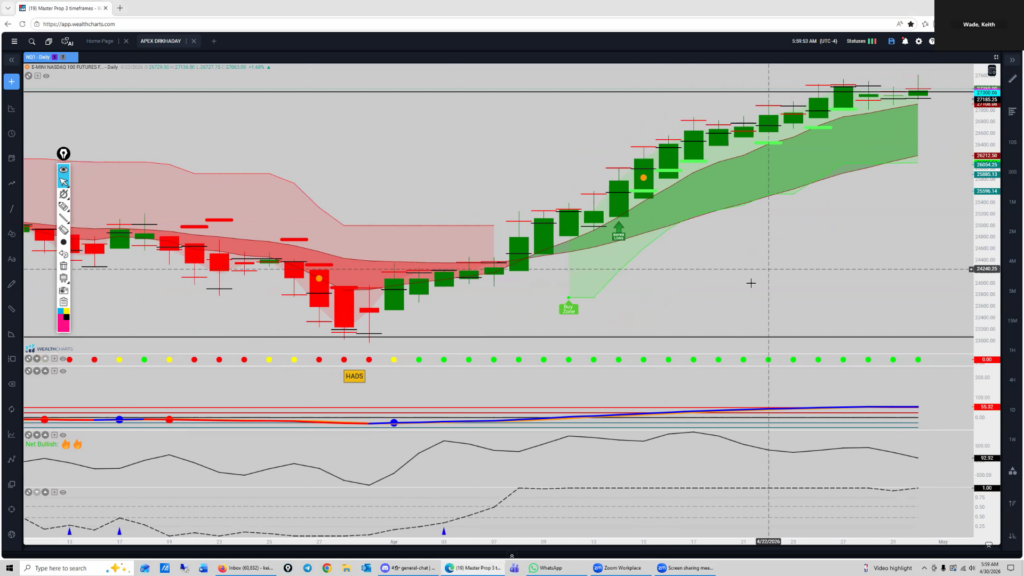Select the eraser tool in floating toolbar

pos(63,230)
